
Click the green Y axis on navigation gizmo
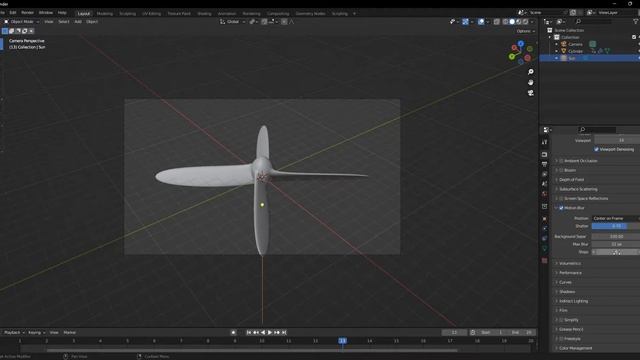[512, 57]
